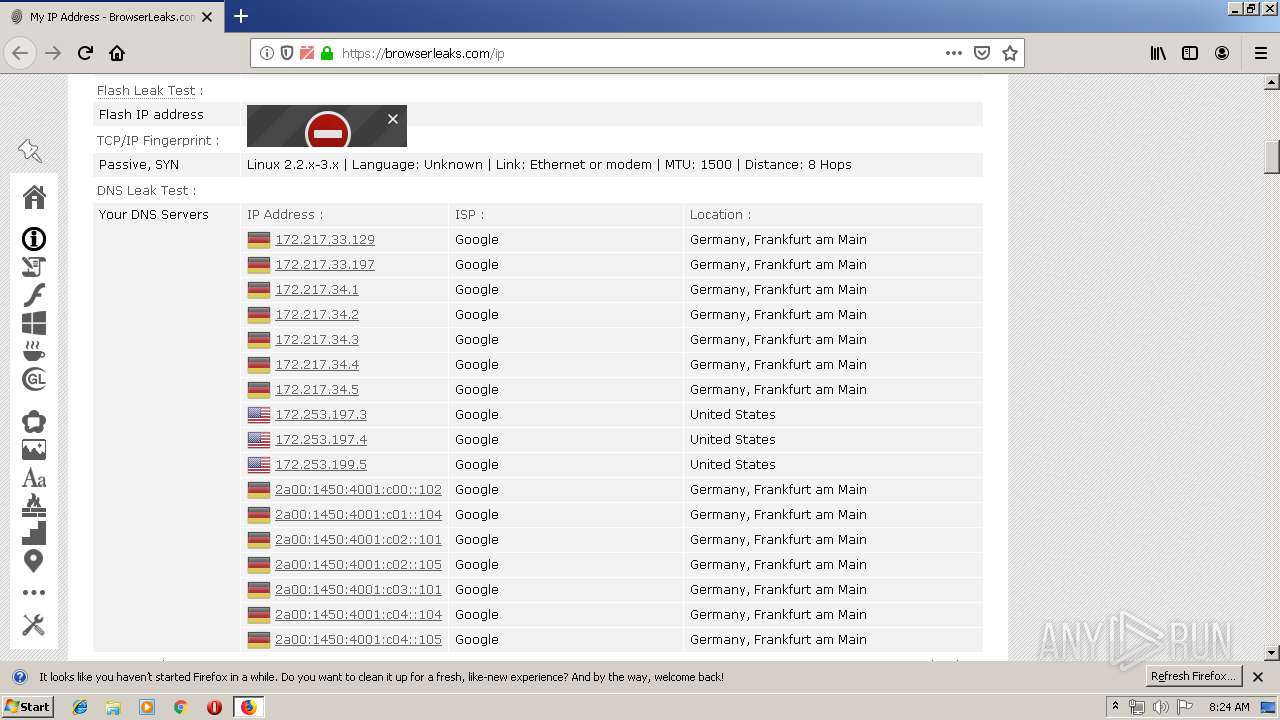Click the volume icon in system tray
Image resolution: width=1280 pixels, height=720 pixels.
[x=1160, y=707]
